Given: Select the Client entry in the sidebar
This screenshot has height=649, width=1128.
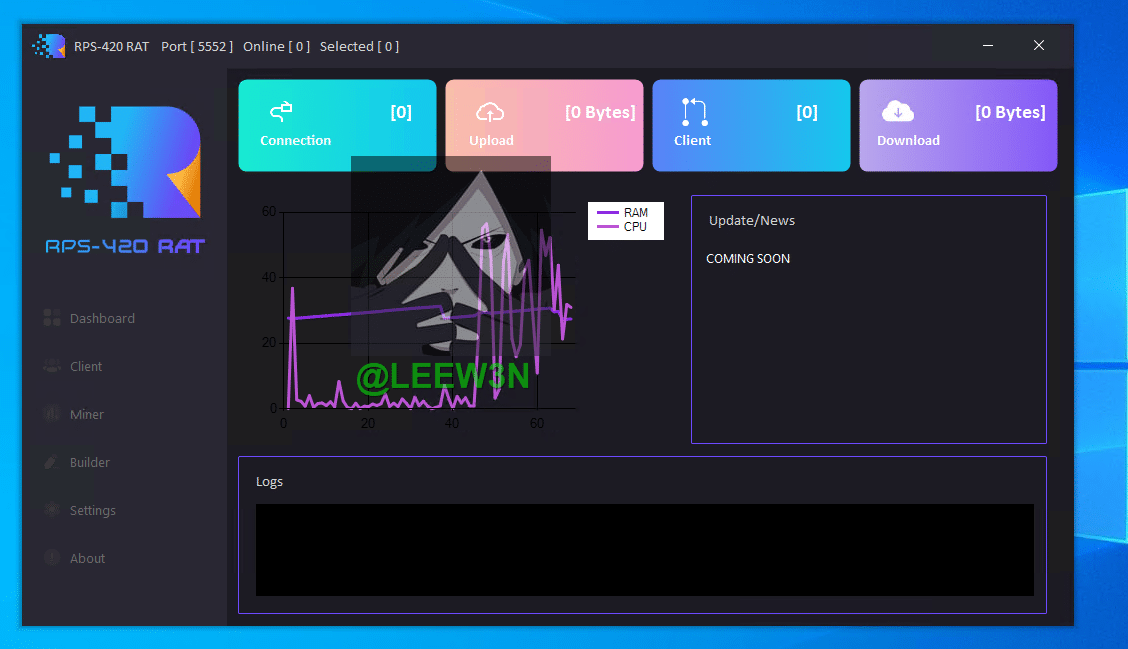Looking at the screenshot, I should [86, 366].
